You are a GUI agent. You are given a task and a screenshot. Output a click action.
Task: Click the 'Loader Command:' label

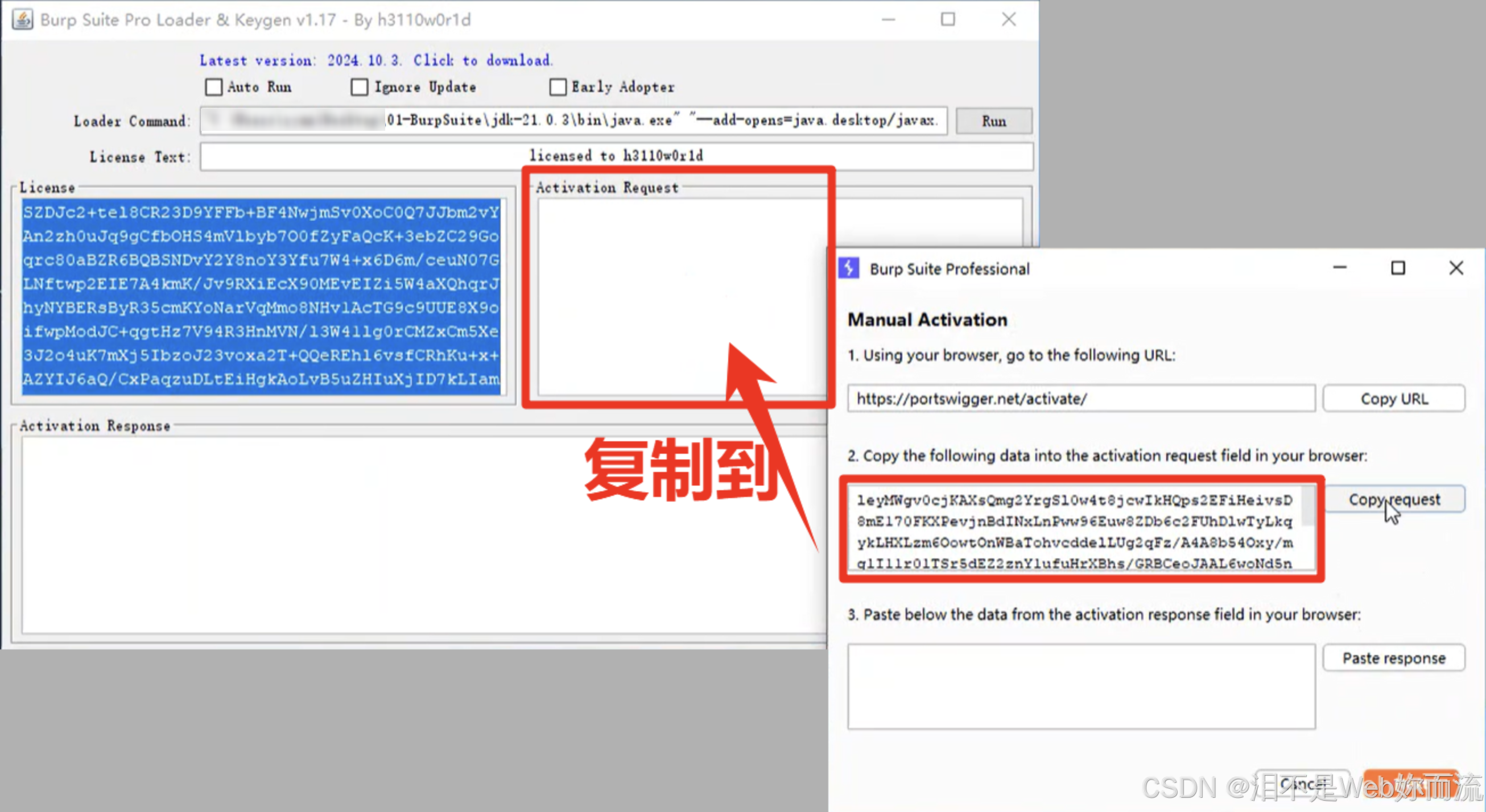click(132, 121)
